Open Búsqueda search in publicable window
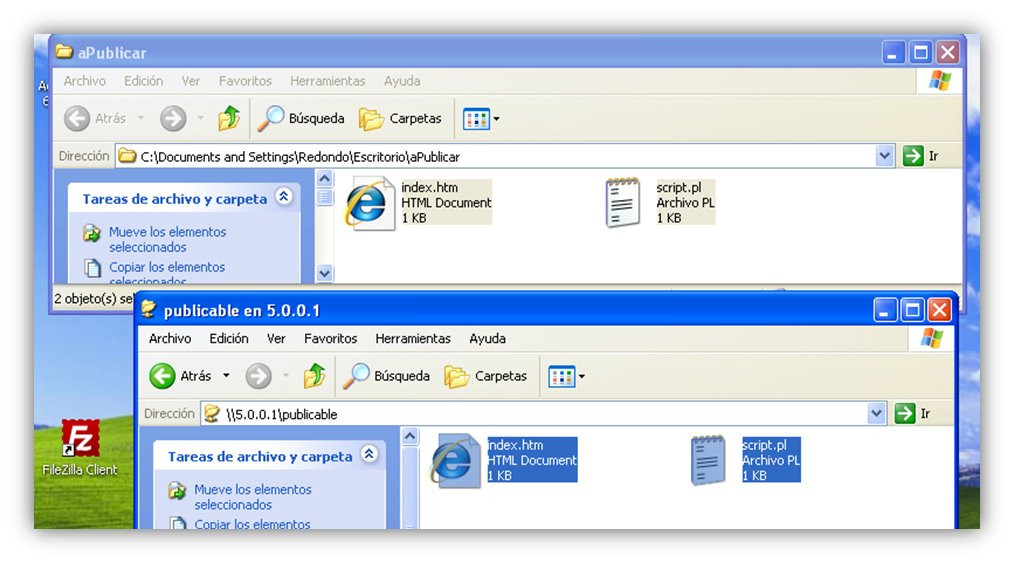The width and height of the screenshot is (1014, 563). pyautogui.click(x=386, y=376)
